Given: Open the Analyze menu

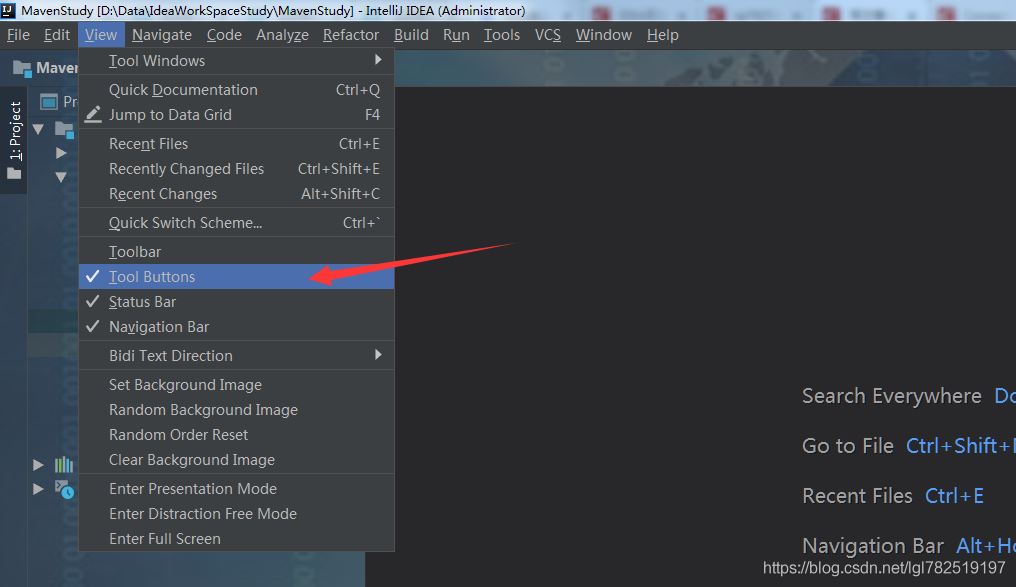Looking at the screenshot, I should pyautogui.click(x=283, y=35).
